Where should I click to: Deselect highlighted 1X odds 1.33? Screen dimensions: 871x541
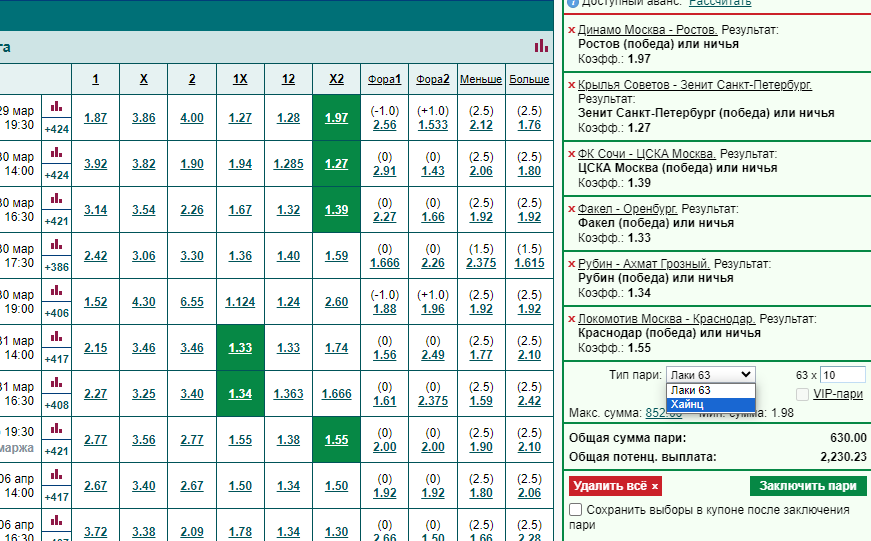coord(240,348)
